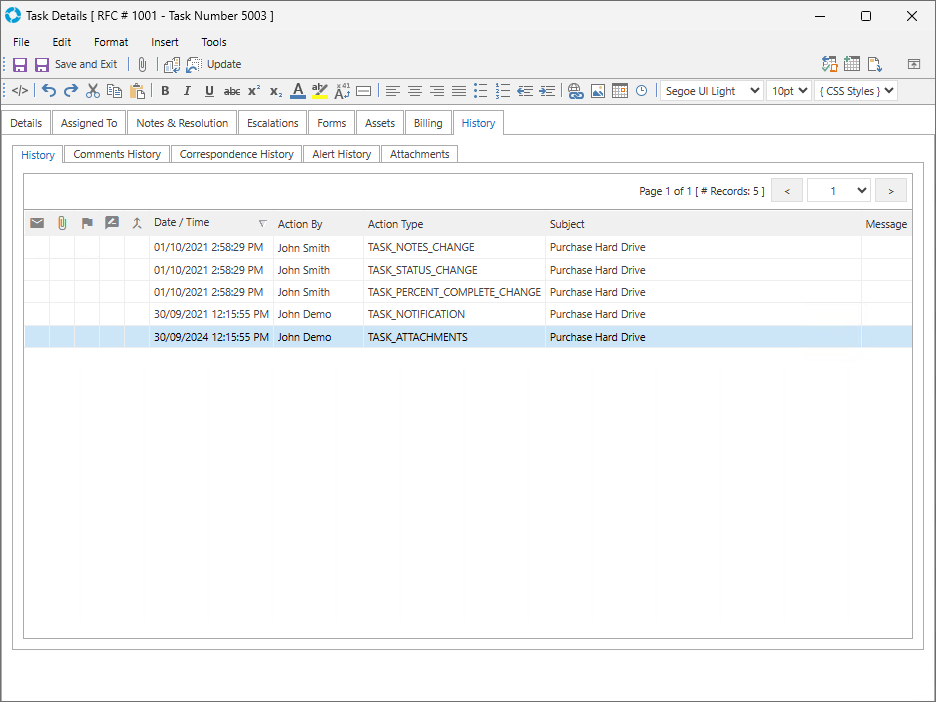Click the bulleted list icon

coord(480,91)
